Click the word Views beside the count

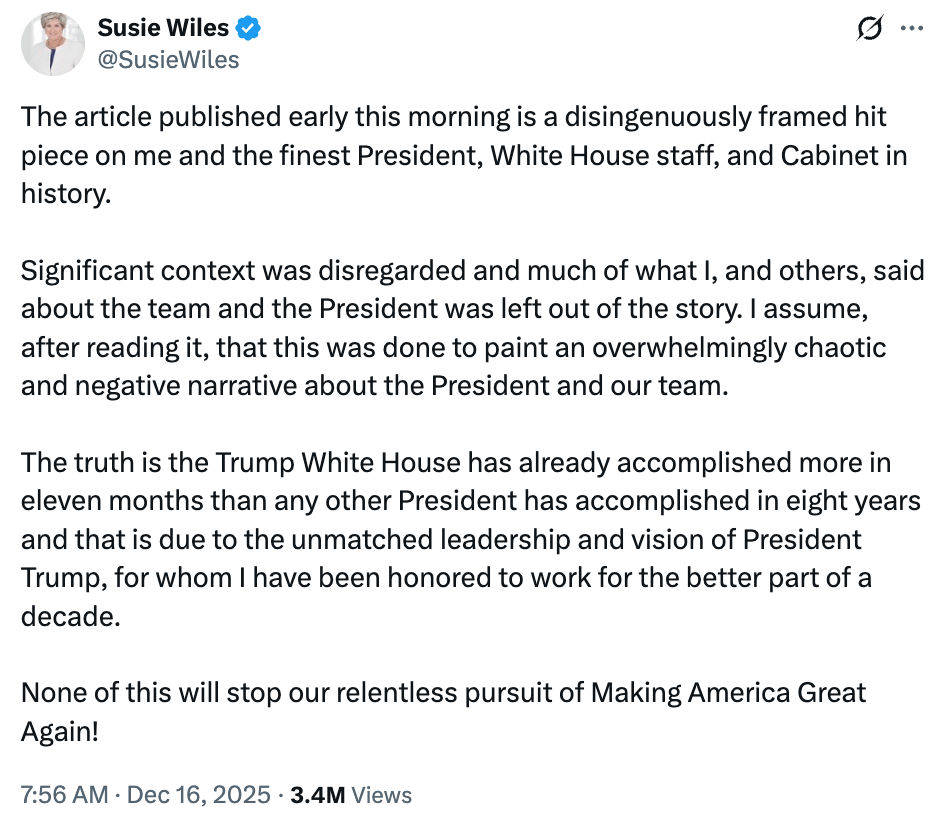pyautogui.click(x=382, y=795)
